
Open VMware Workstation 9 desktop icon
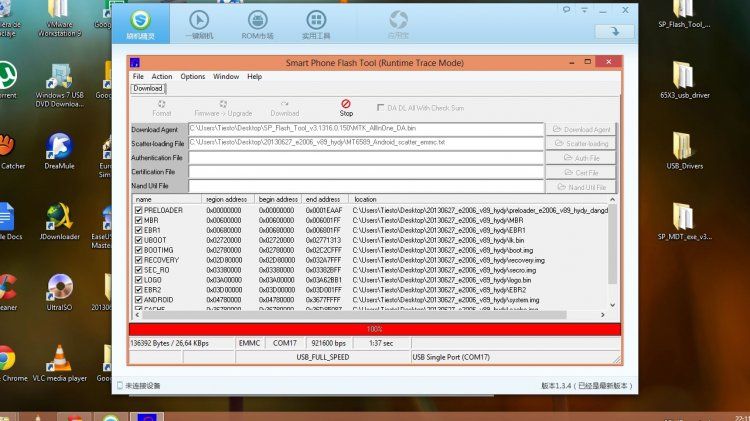59,19
